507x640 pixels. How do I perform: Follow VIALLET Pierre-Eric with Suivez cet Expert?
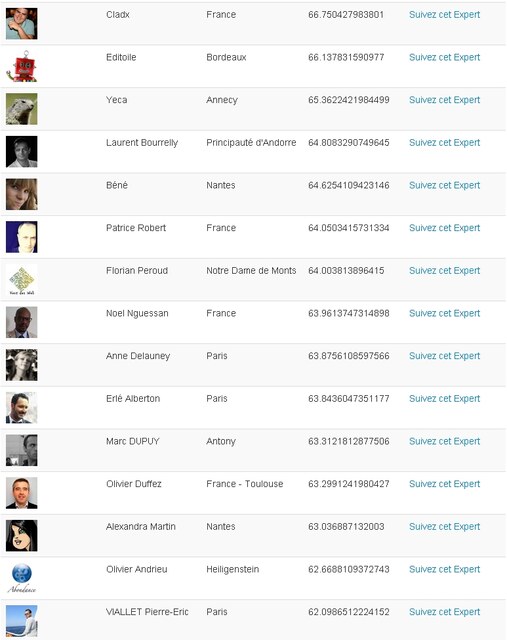[x=445, y=612]
